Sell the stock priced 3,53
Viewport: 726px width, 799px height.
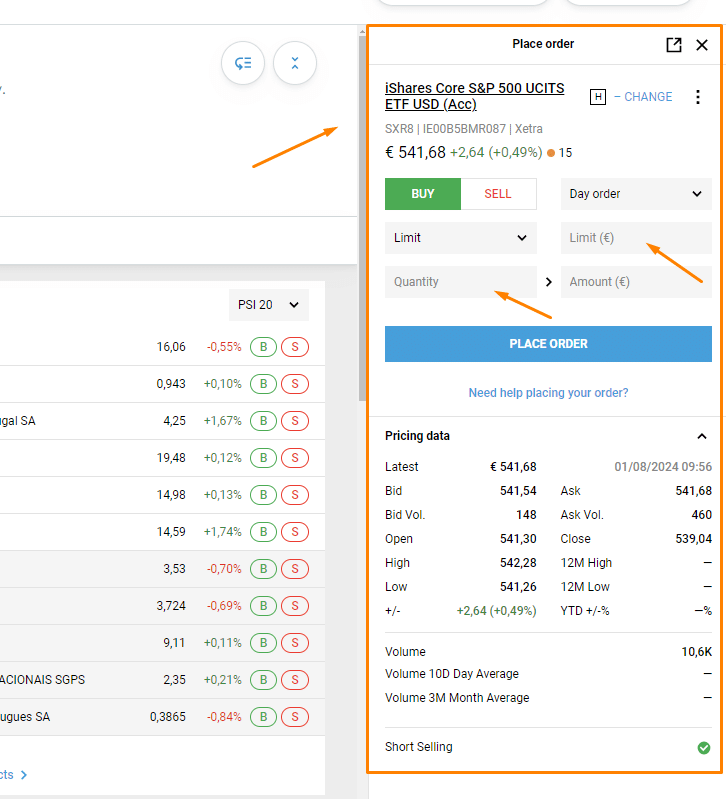(x=295, y=569)
